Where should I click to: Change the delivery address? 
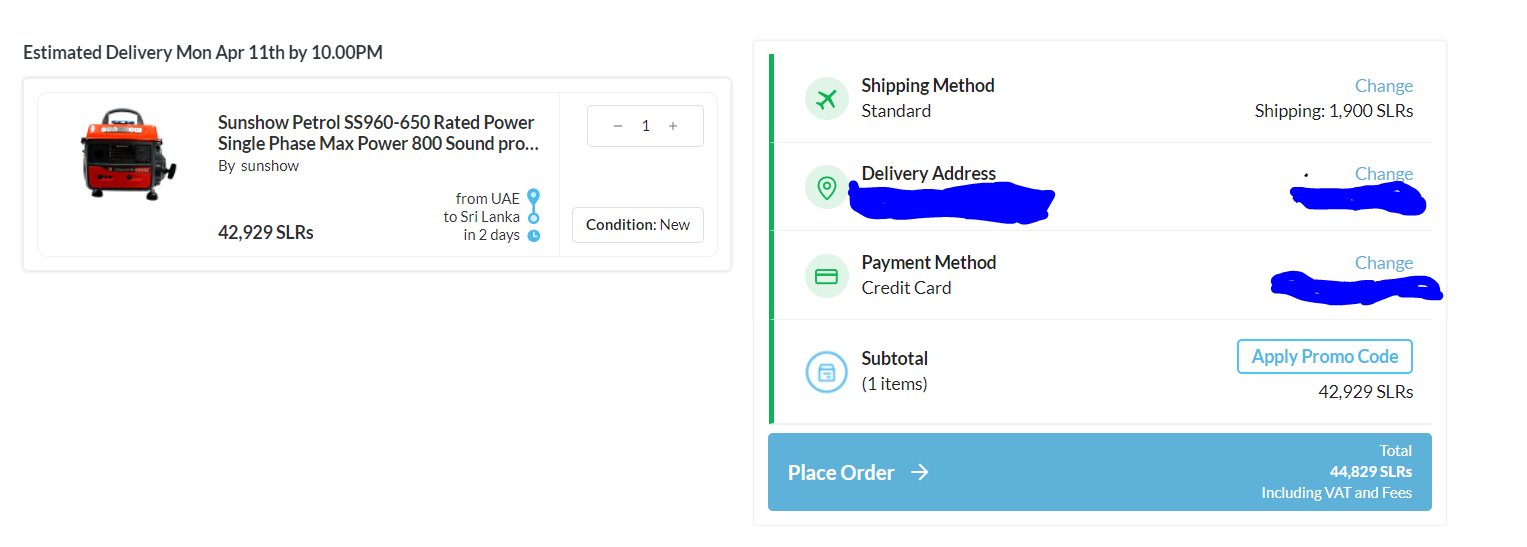pyautogui.click(x=1384, y=174)
